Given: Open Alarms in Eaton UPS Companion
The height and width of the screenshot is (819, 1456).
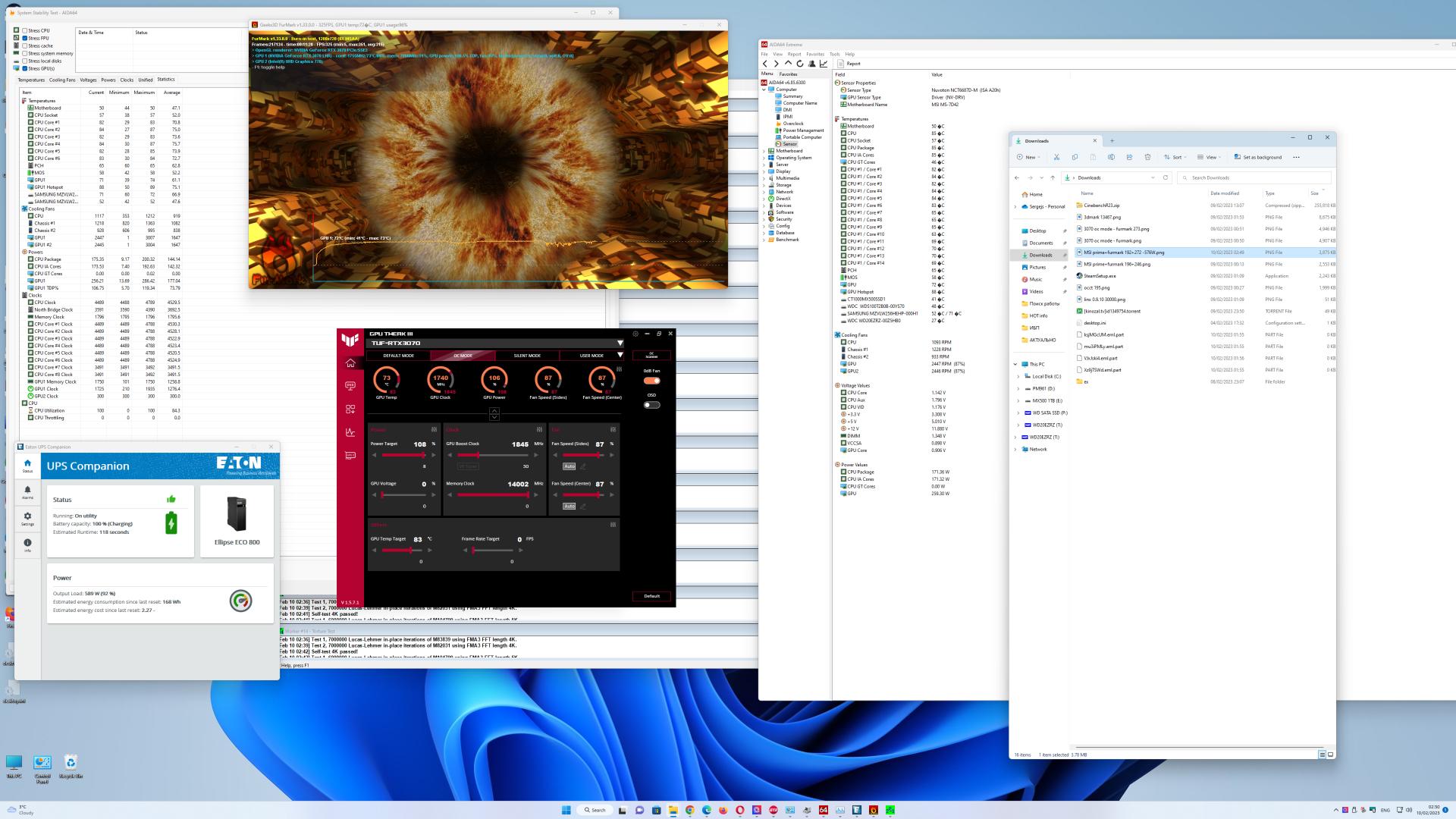Looking at the screenshot, I should [27, 492].
